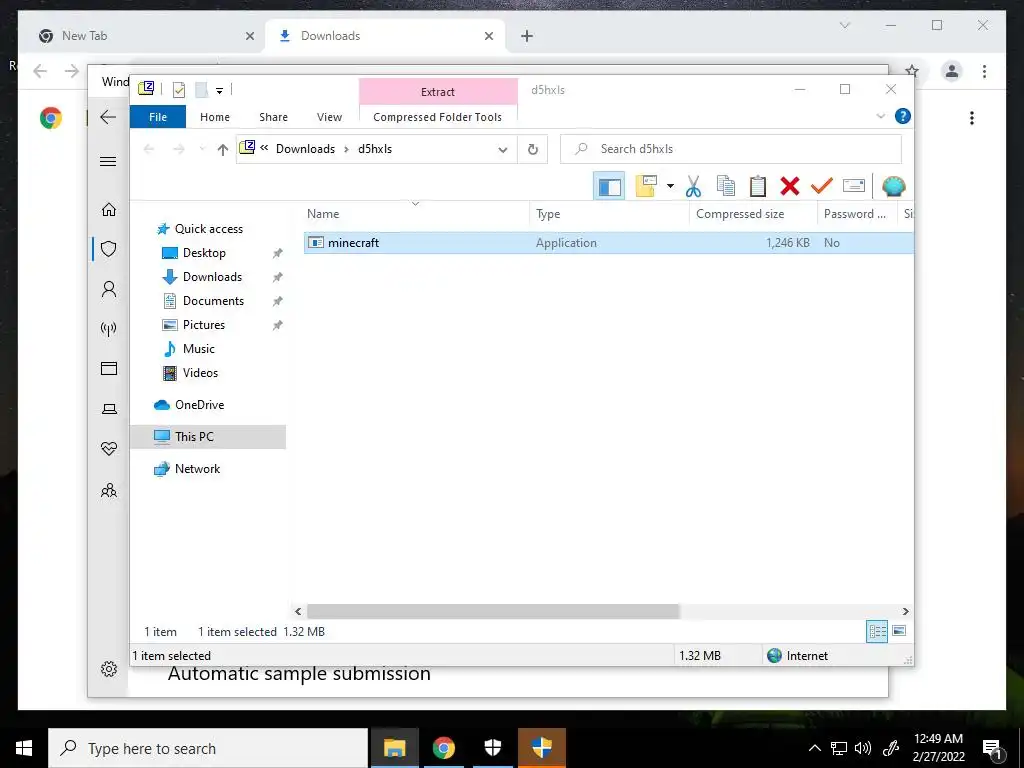Select Music in the navigation pane
The width and height of the screenshot is (1024, 768).
(199, 349)
